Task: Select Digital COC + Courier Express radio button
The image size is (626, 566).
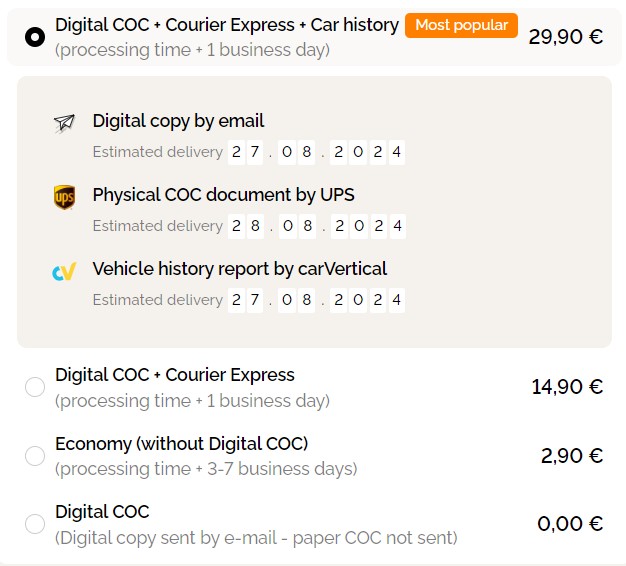Action: (x=35, y=387)
